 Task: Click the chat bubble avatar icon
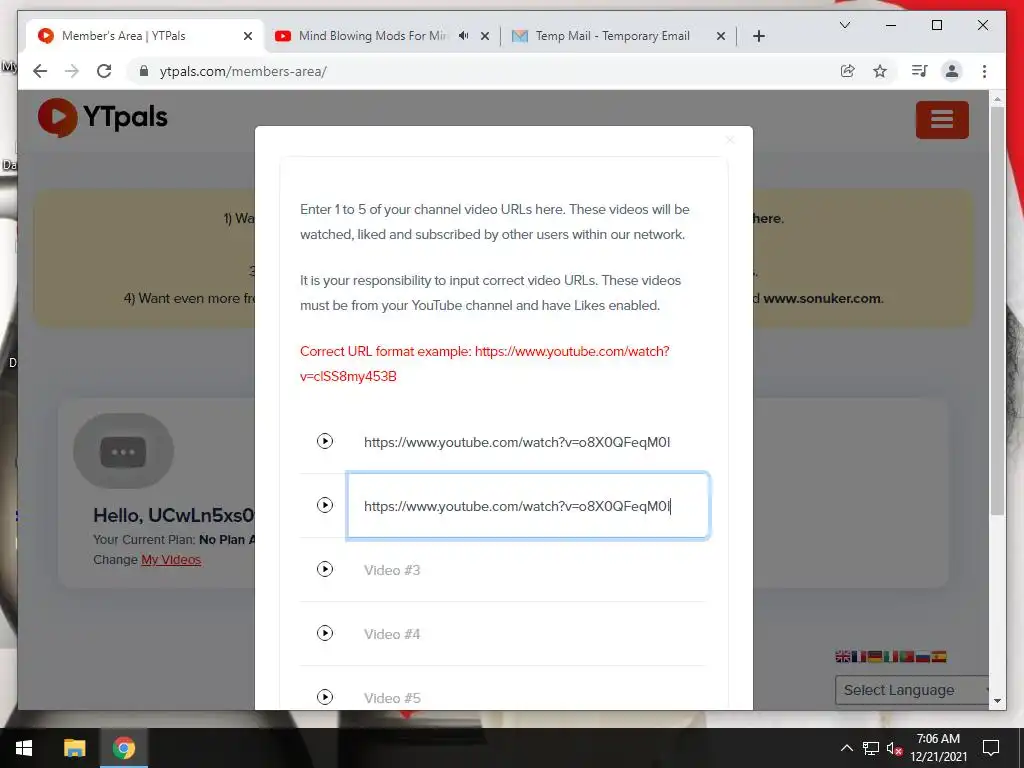(x=123, y=451)
